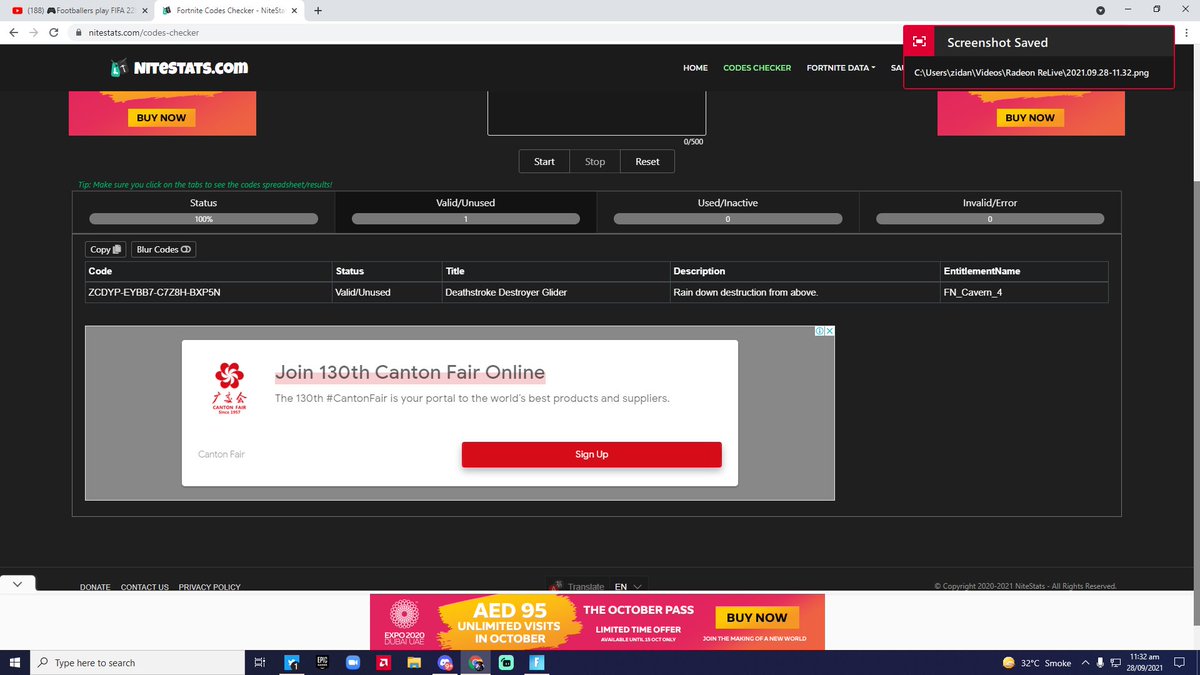The image size is (1200, 675).
Task: Close the Canton Fair ad with X icon
Action: point(829,331)
